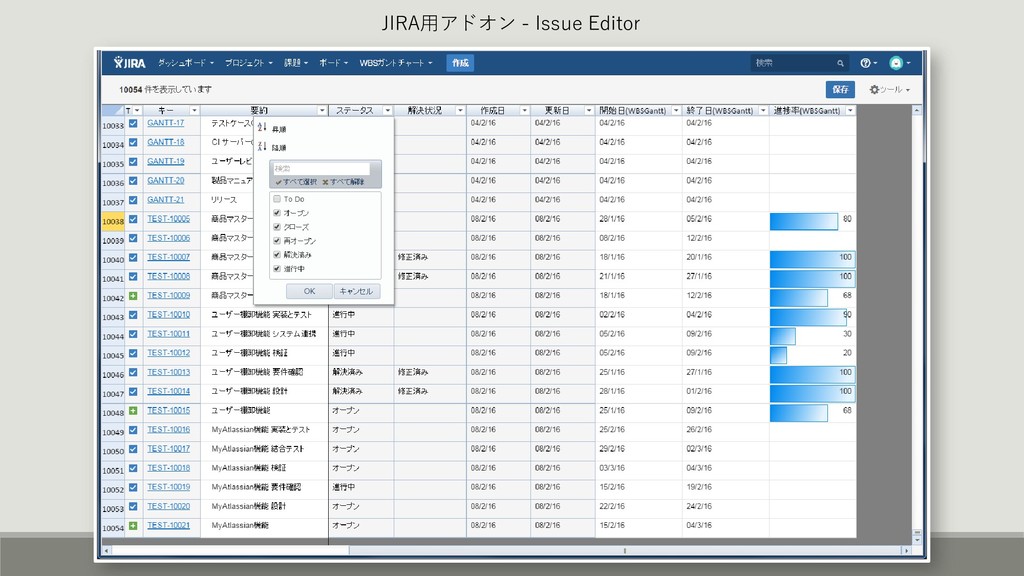The height and width of the screenshot is (576, 1024).
Task: Open the ダッシュボード menu
Action: [x=185, y=63]
